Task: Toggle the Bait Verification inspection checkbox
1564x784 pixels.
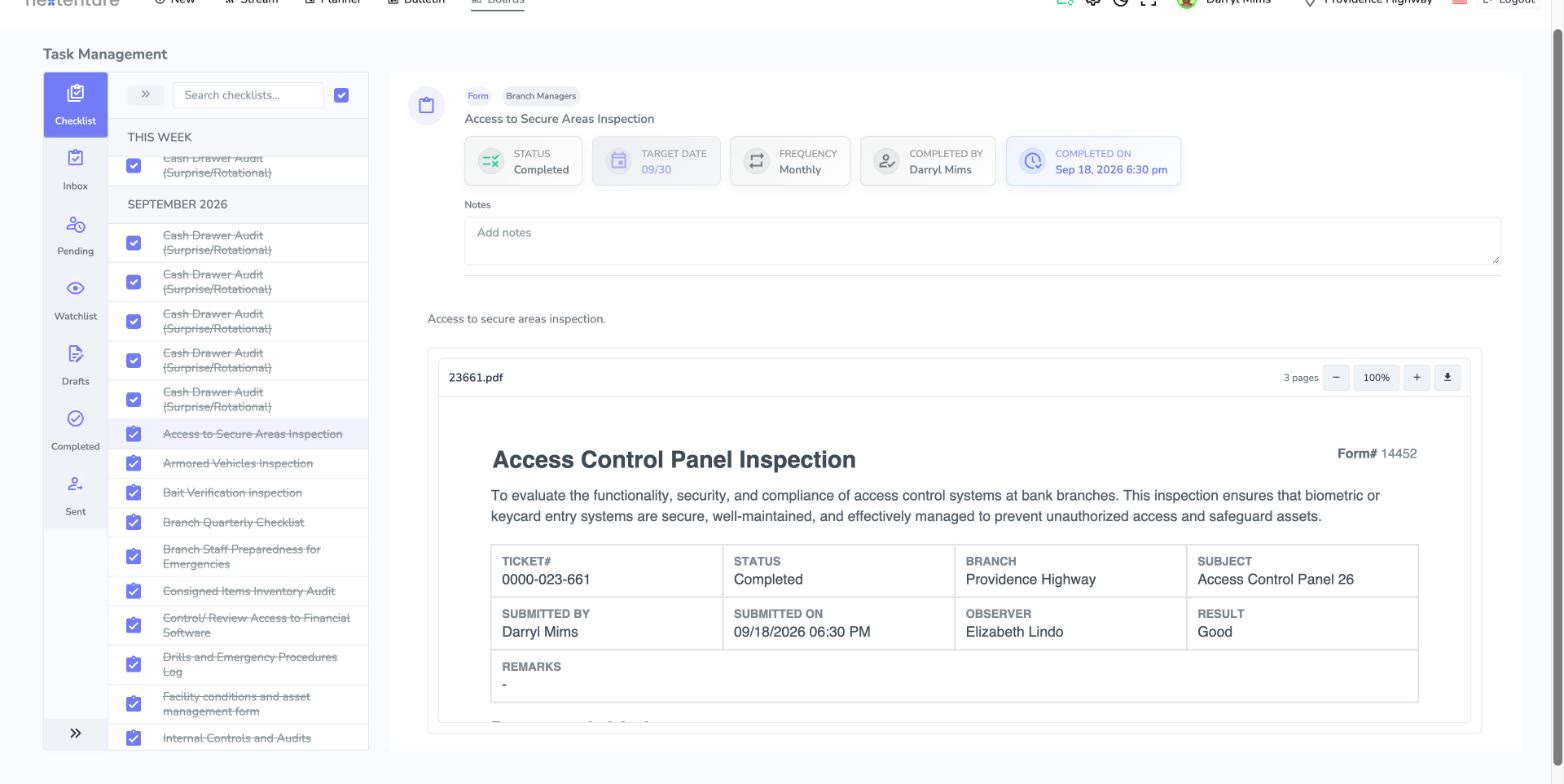Action: click(x=134, y=493)
